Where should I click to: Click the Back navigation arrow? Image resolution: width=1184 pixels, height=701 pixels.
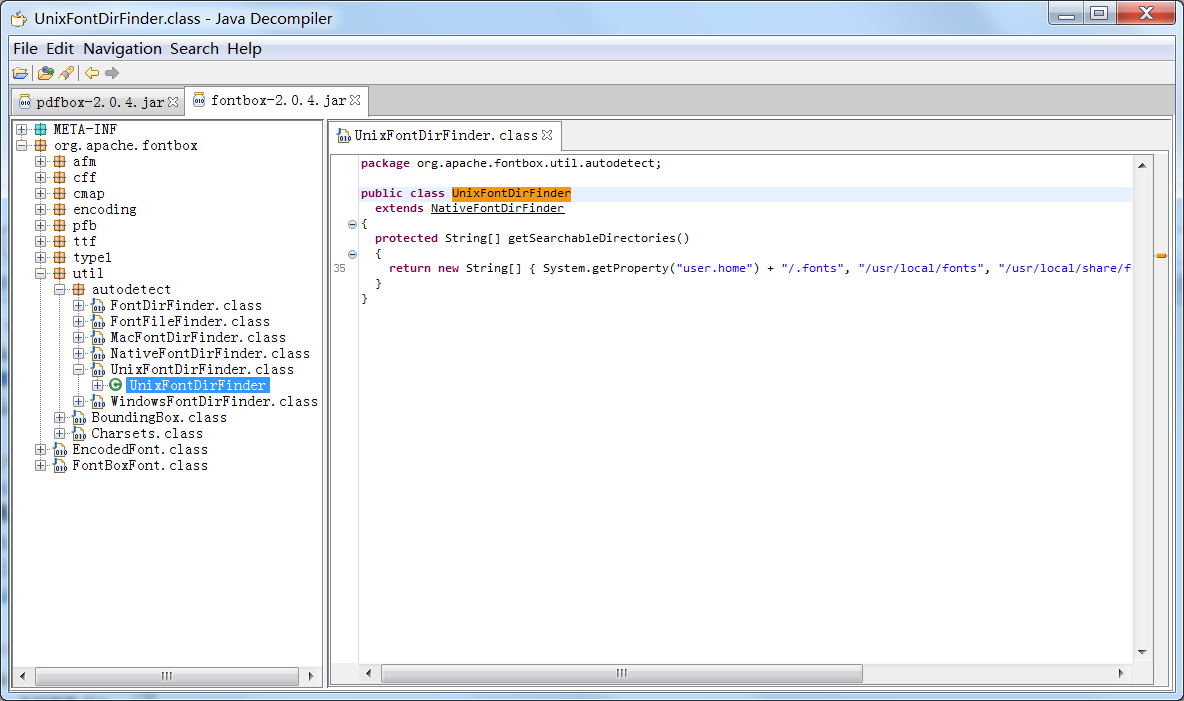click(x=92, y=73)
